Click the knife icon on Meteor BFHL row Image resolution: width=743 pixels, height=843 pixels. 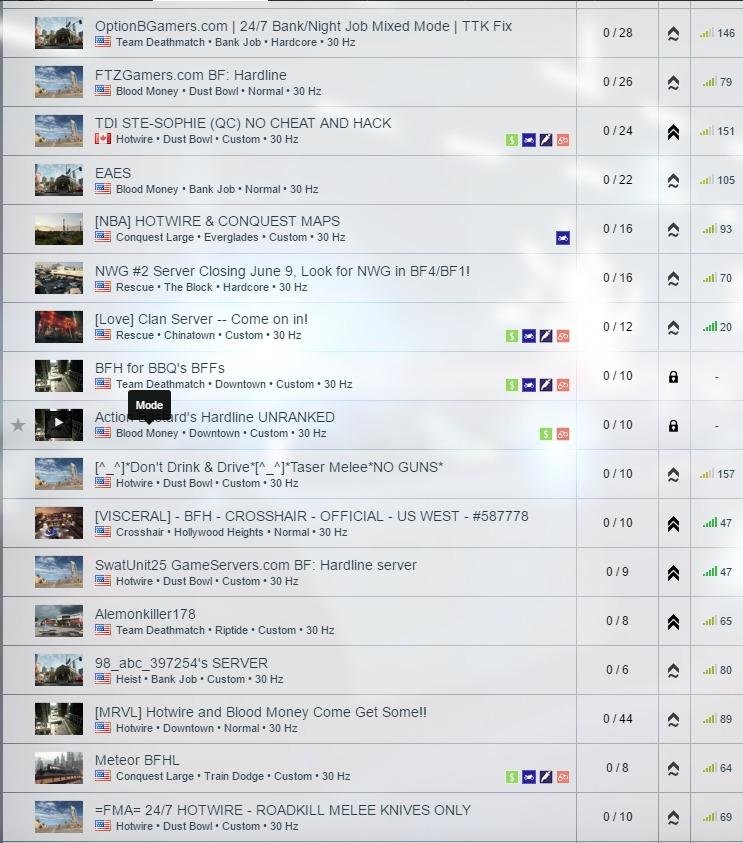[546, 777]
